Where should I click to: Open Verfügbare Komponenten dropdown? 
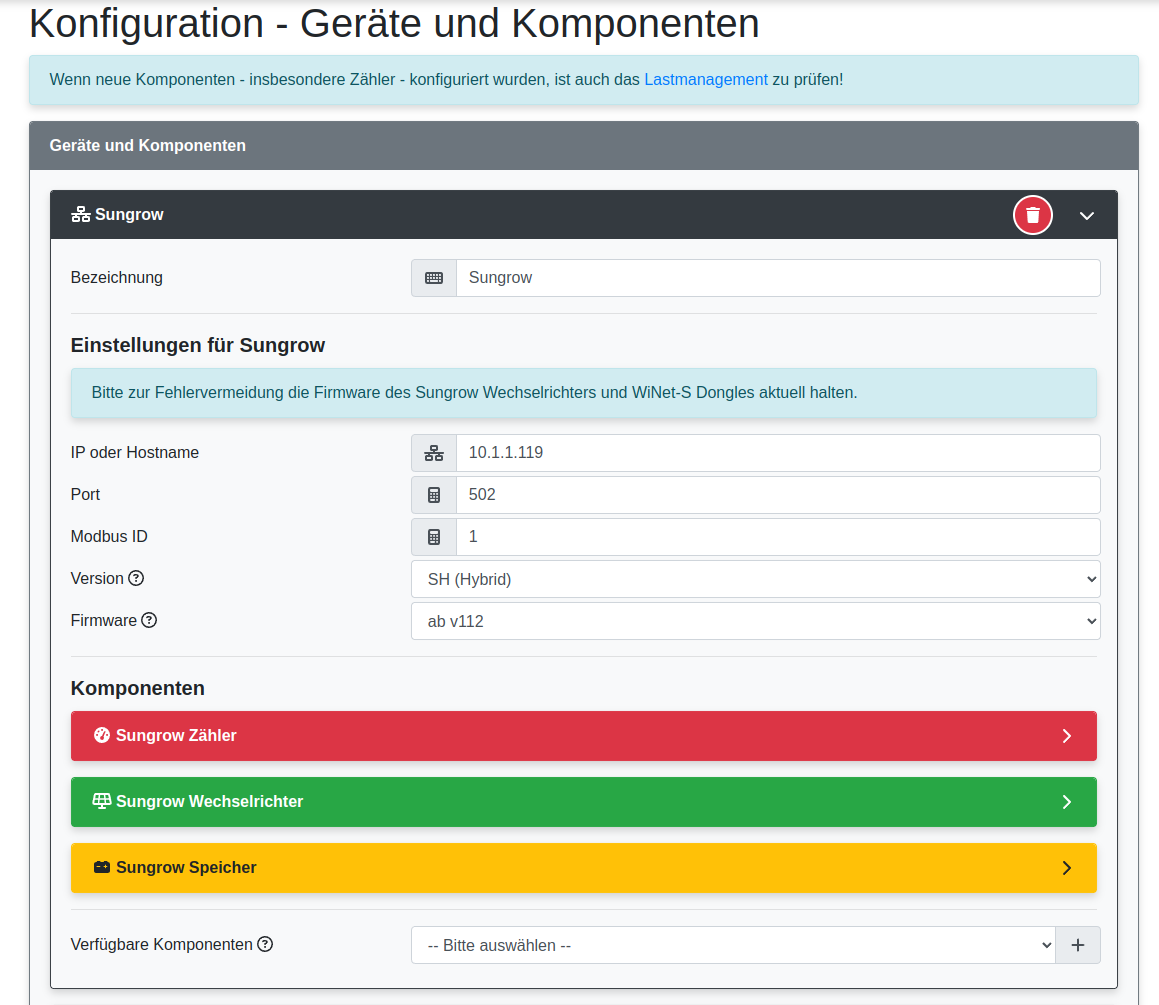[x=733, y=946]
